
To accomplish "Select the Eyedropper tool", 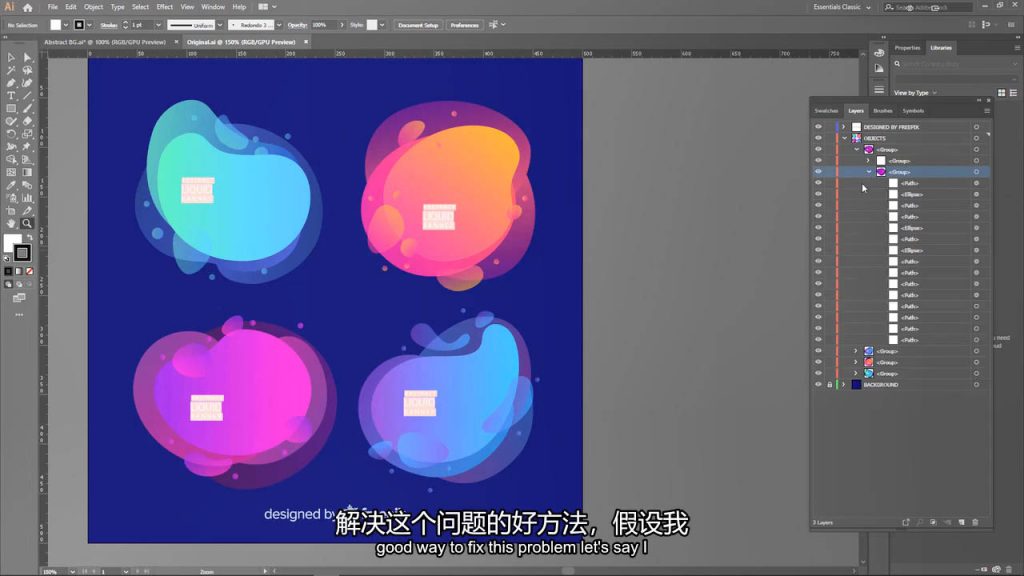I will tap(11, 185).
